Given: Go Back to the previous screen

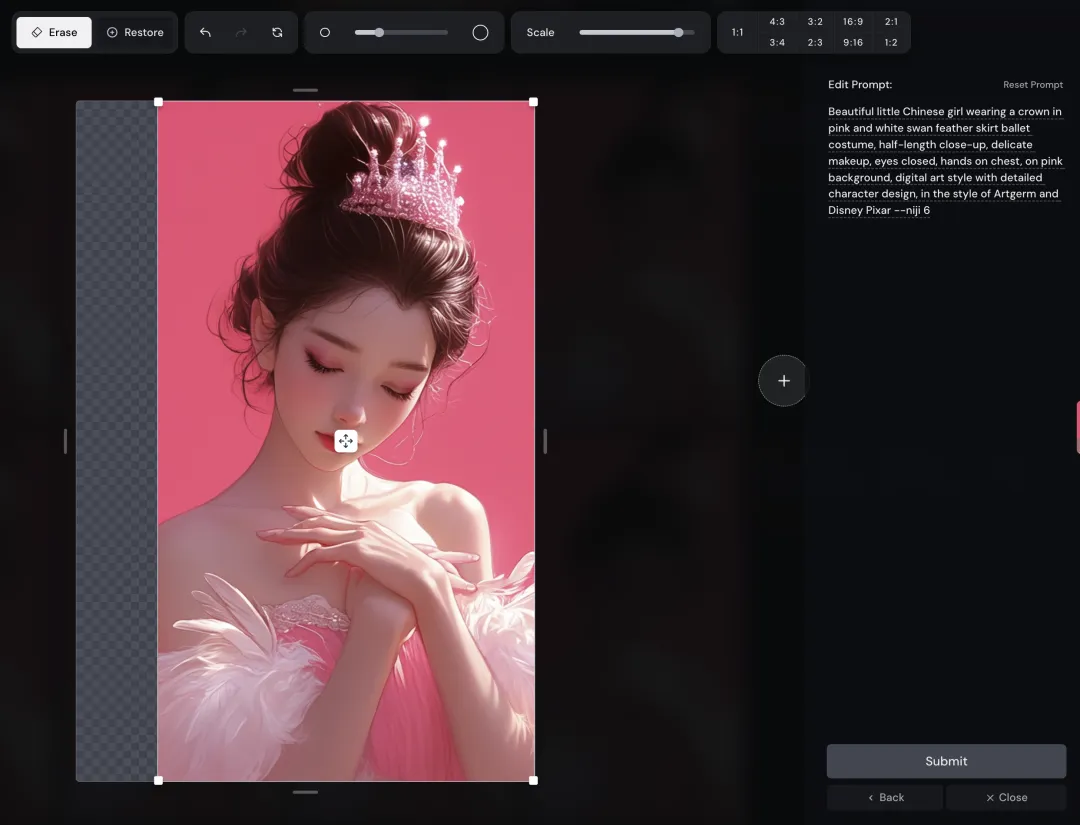Looking at the screenshot, I should (x=885, y=797).
